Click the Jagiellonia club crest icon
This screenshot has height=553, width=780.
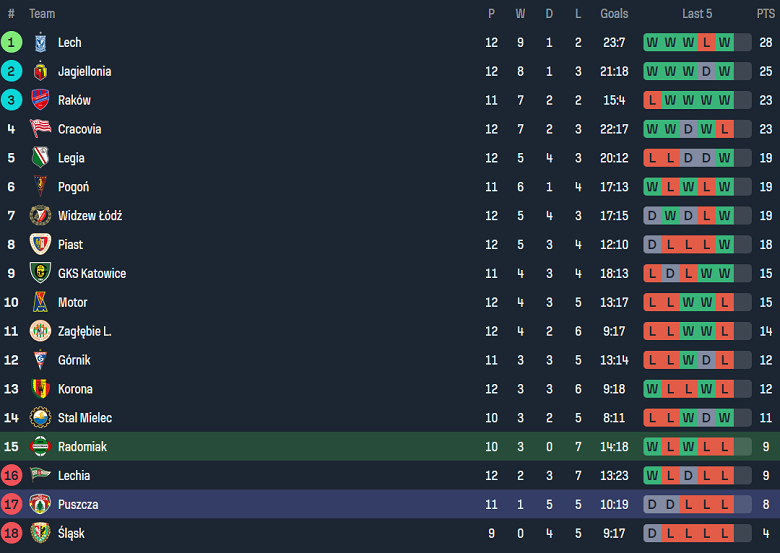click(40, 71)
